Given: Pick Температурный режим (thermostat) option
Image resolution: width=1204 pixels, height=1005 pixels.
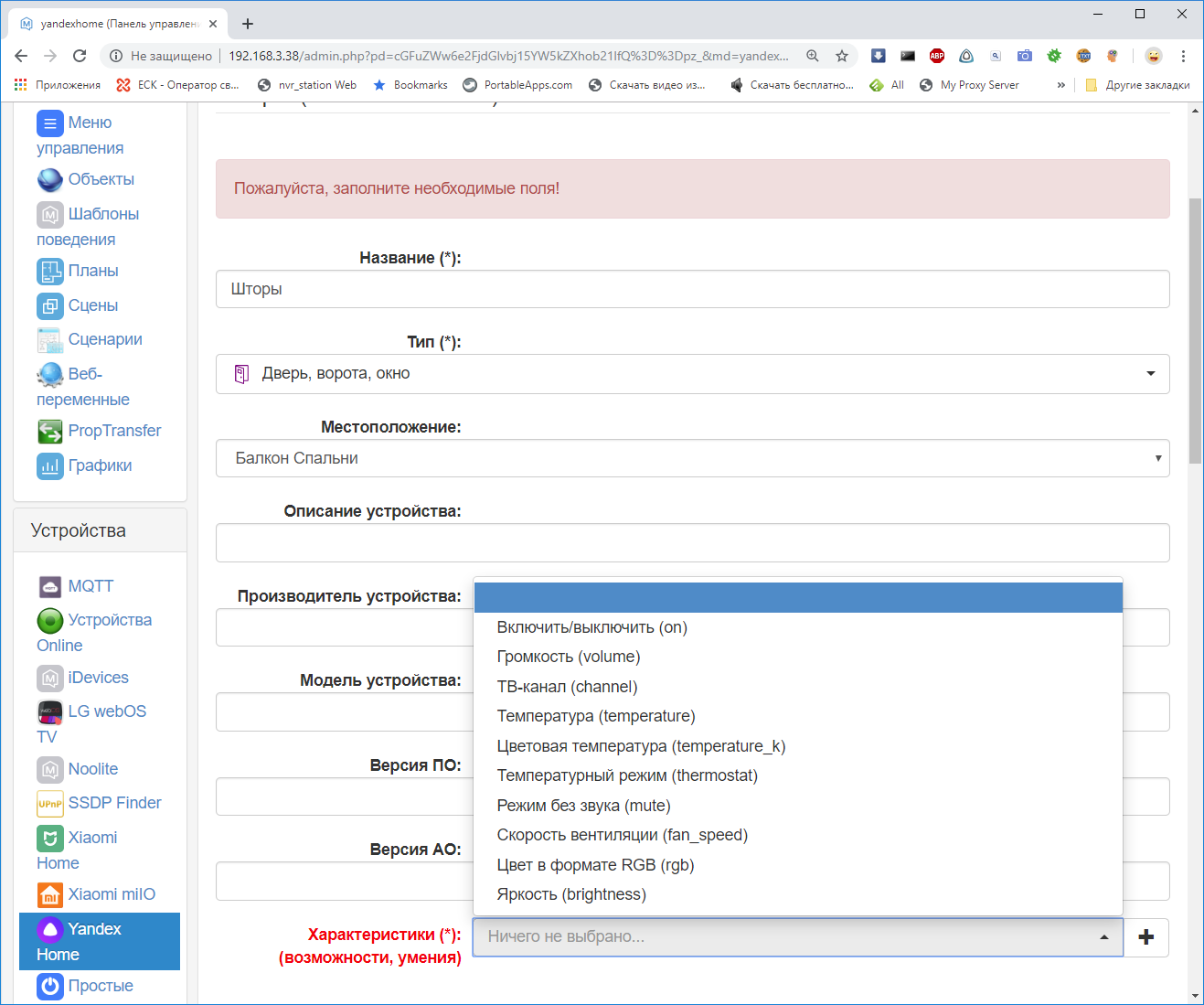Looking at the screenshot, I should click(x=798, y=775).
